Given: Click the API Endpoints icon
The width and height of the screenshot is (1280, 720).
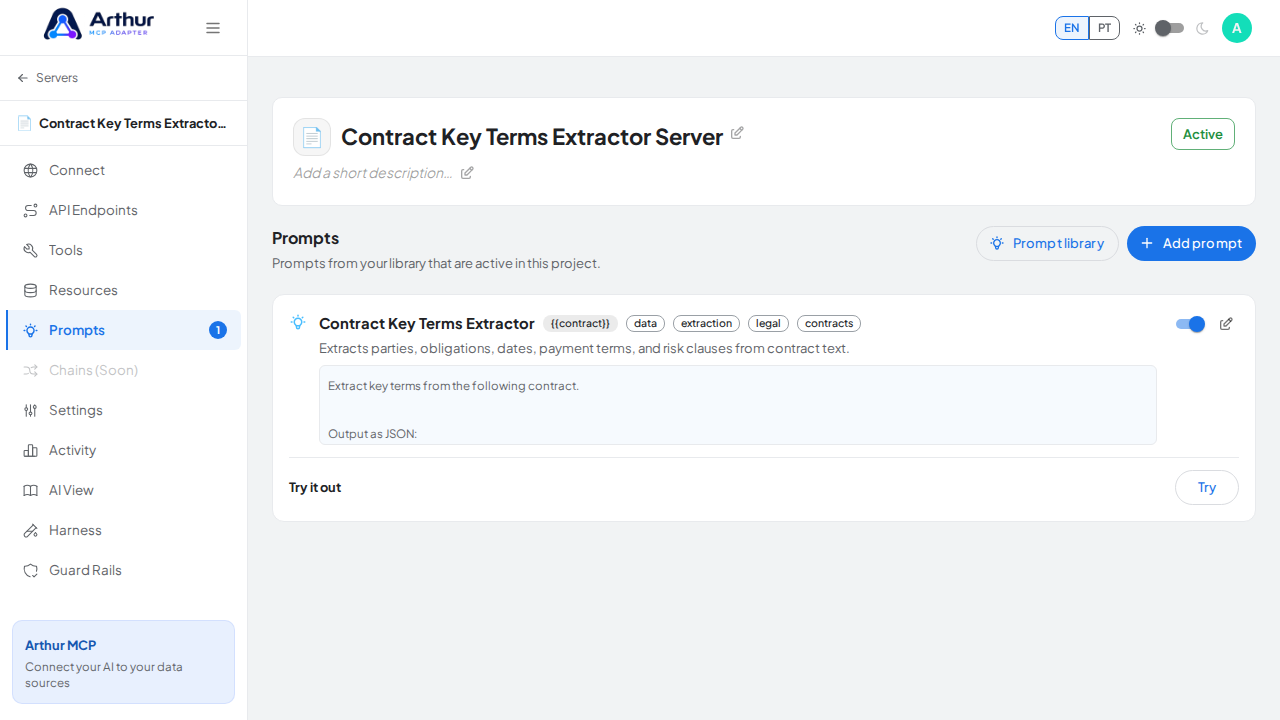Looking at the screenshot, I should 30,210.
